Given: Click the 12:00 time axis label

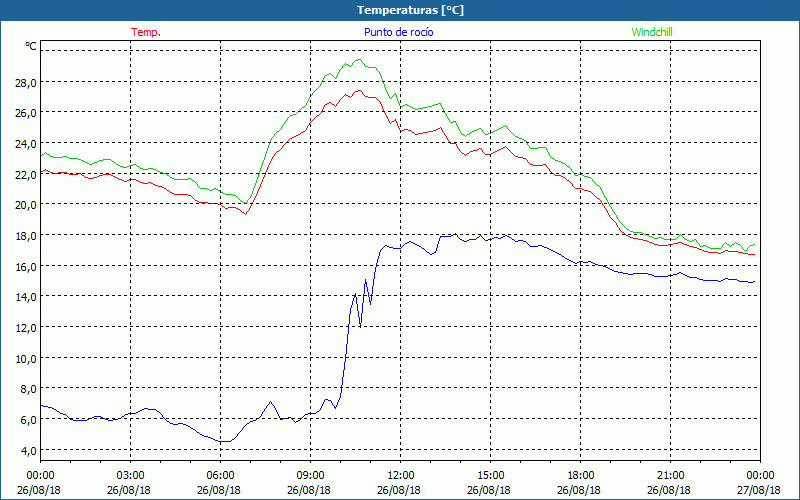Looking at the screenshot, I should point(401,476).
